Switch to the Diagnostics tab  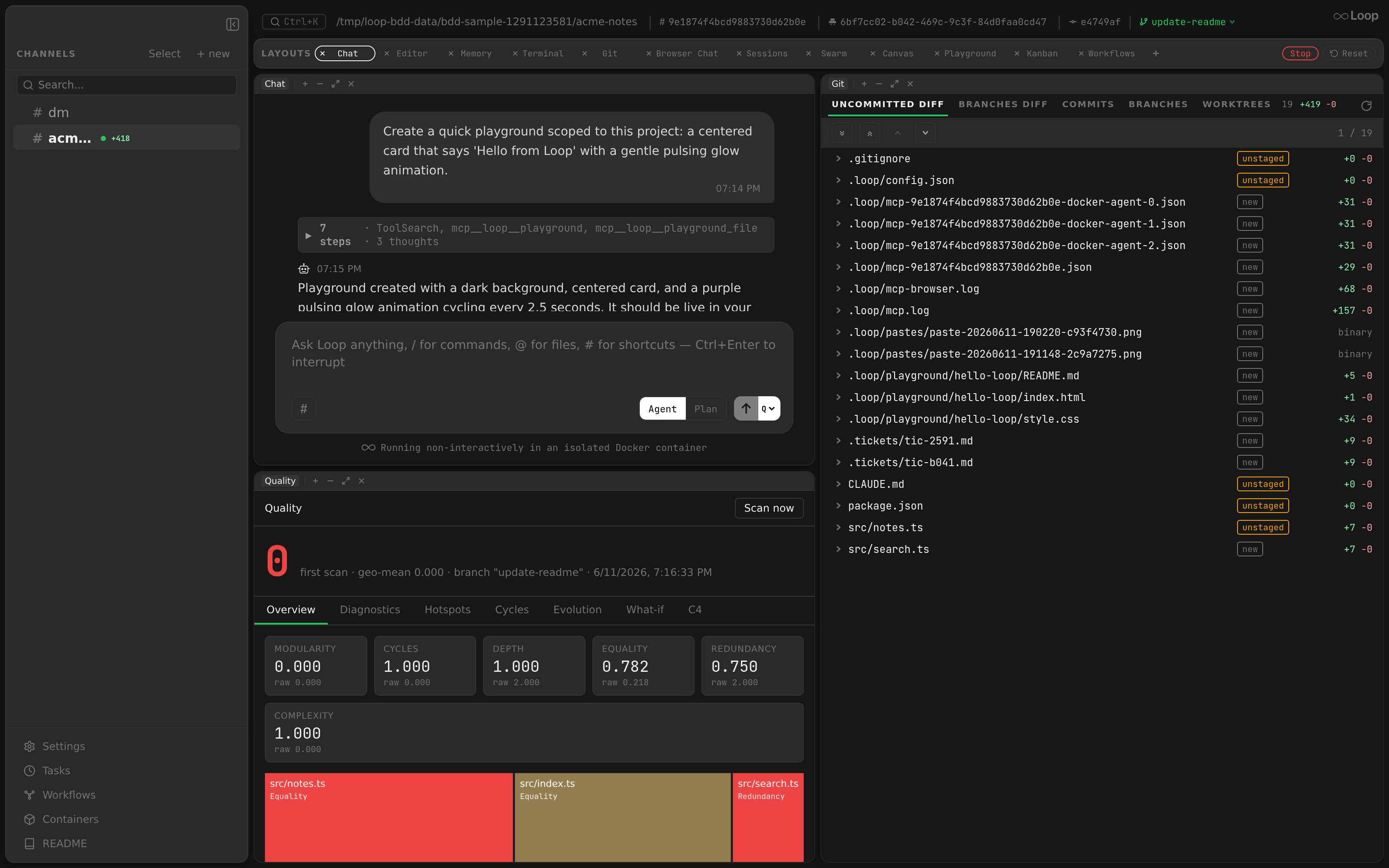(370, 610)
